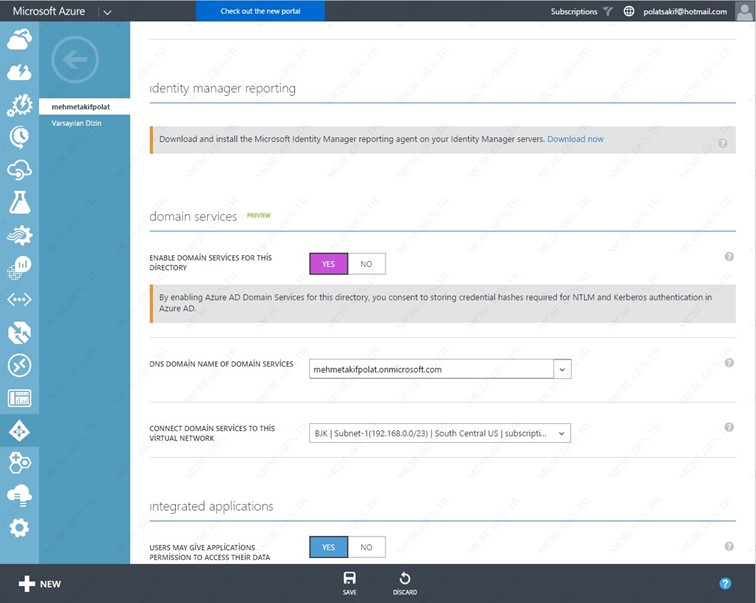Show help for DNS domain name setting
Screen dimensions: 756x603
[729, 362]
